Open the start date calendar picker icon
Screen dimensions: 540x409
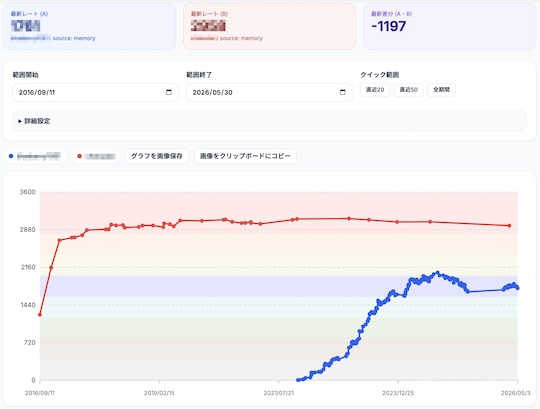(x=169, y=92)
